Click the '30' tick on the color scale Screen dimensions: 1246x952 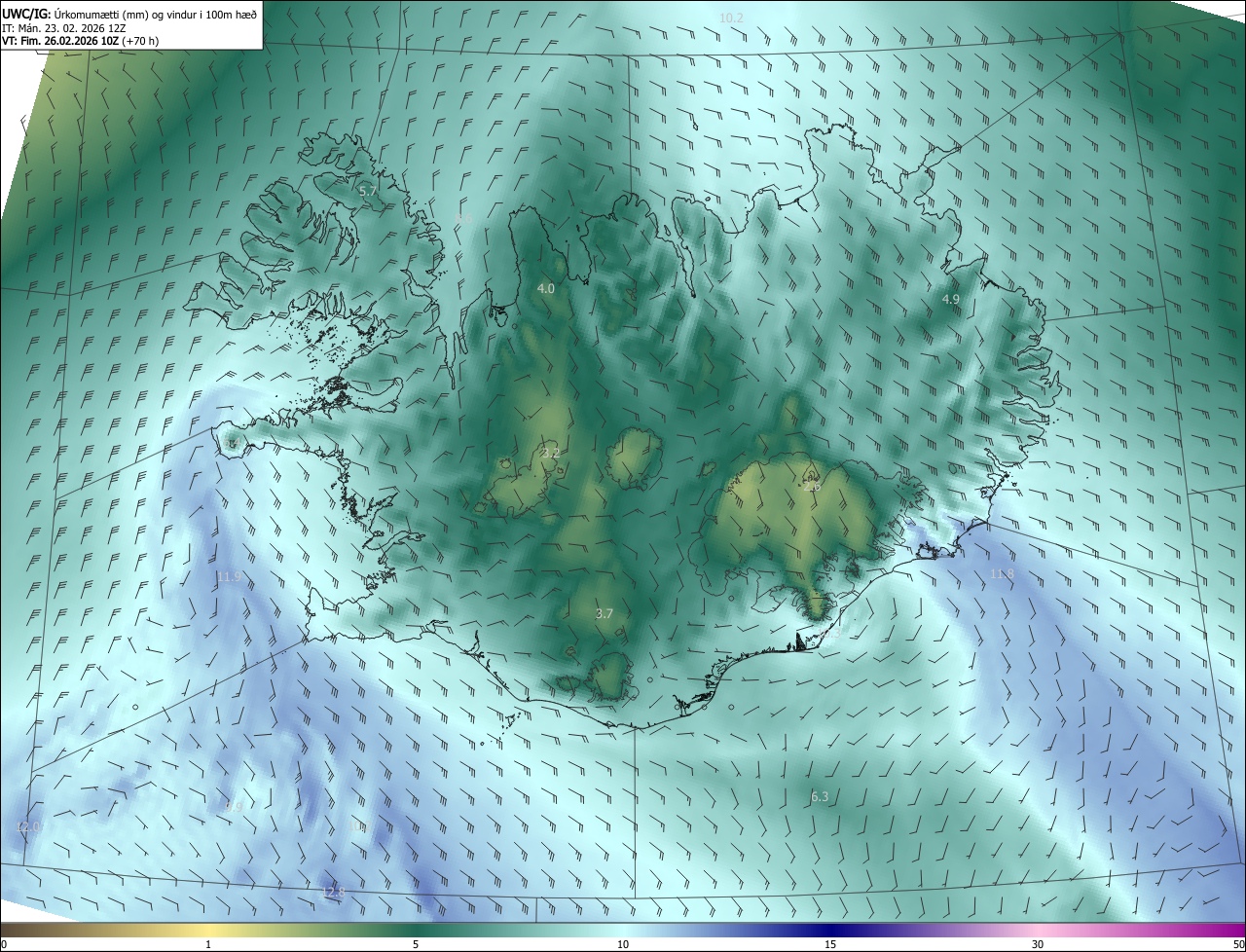(1038, 945)
